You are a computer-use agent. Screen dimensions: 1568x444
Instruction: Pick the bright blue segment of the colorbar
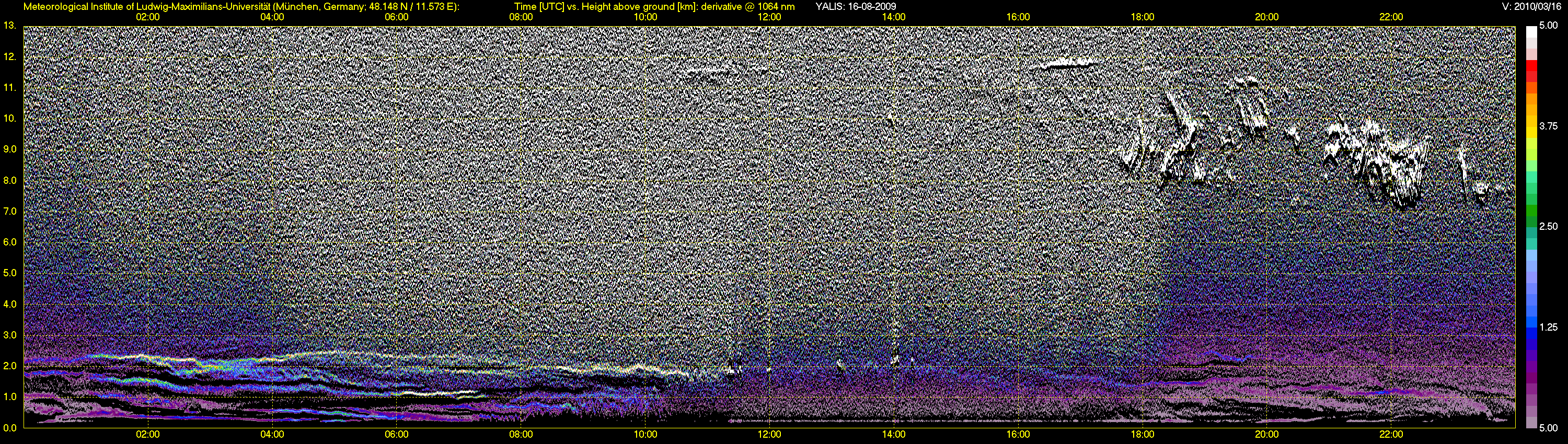1531,322
